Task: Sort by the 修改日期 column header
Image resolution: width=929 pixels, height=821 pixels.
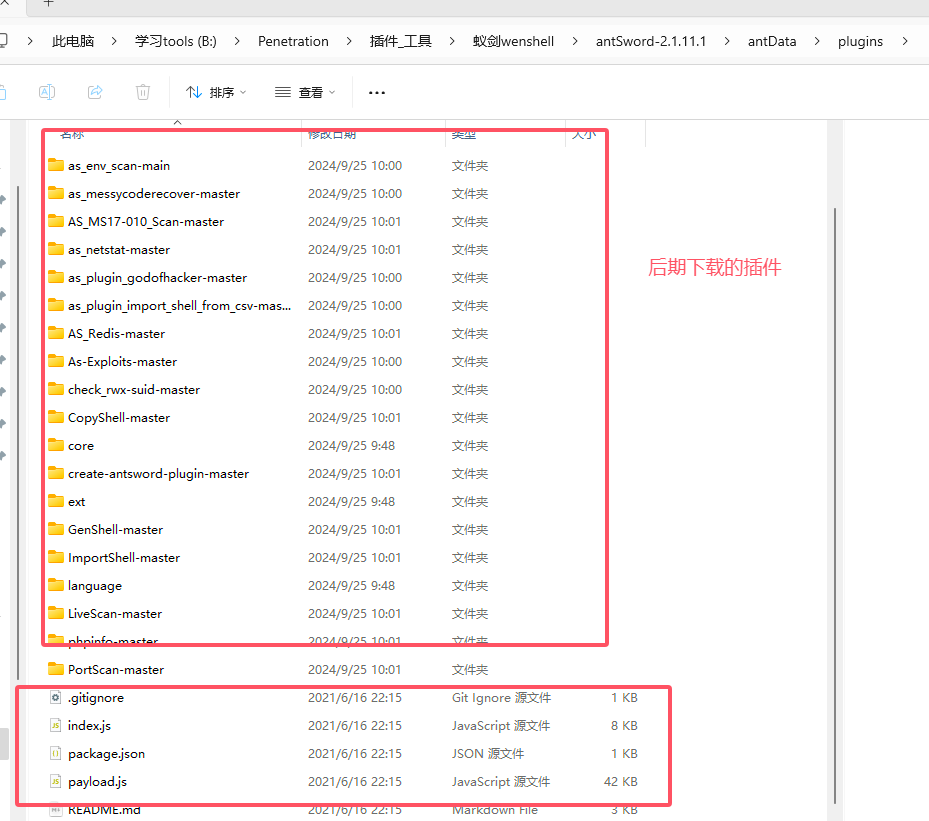Action: pos(332,133)
